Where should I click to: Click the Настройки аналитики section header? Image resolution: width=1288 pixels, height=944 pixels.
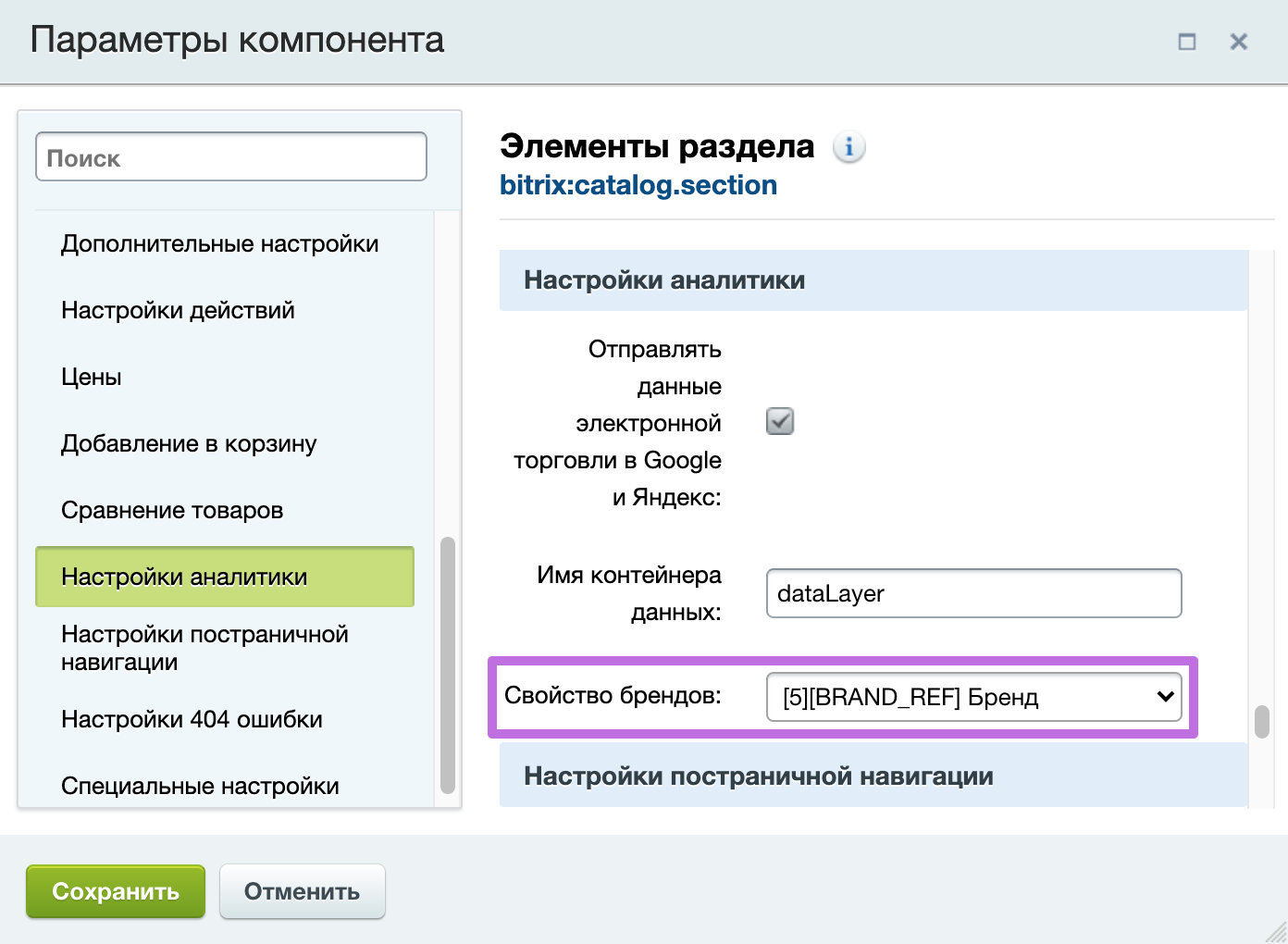click(x=873, y=280)
